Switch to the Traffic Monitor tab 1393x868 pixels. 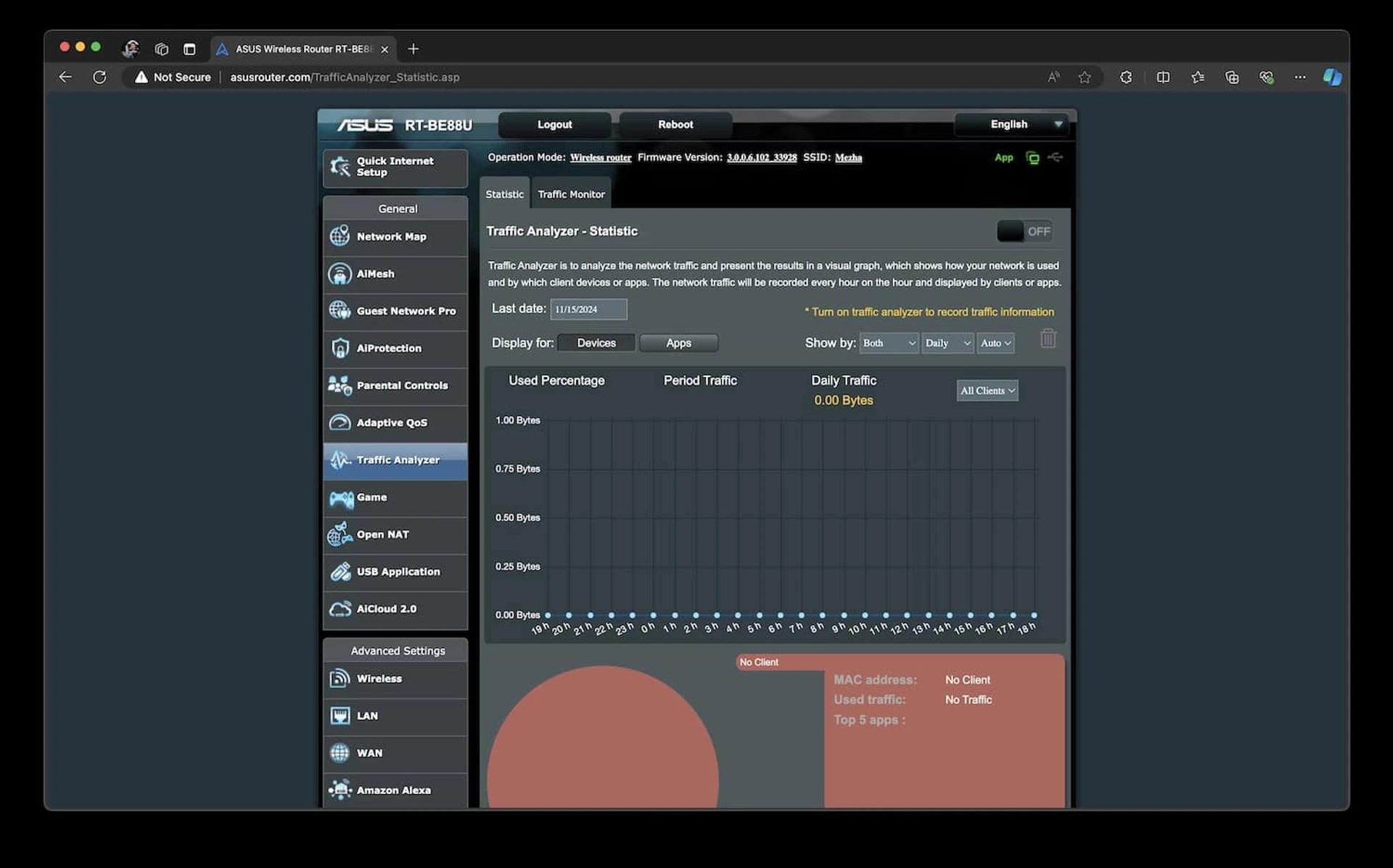click(571, 194)
